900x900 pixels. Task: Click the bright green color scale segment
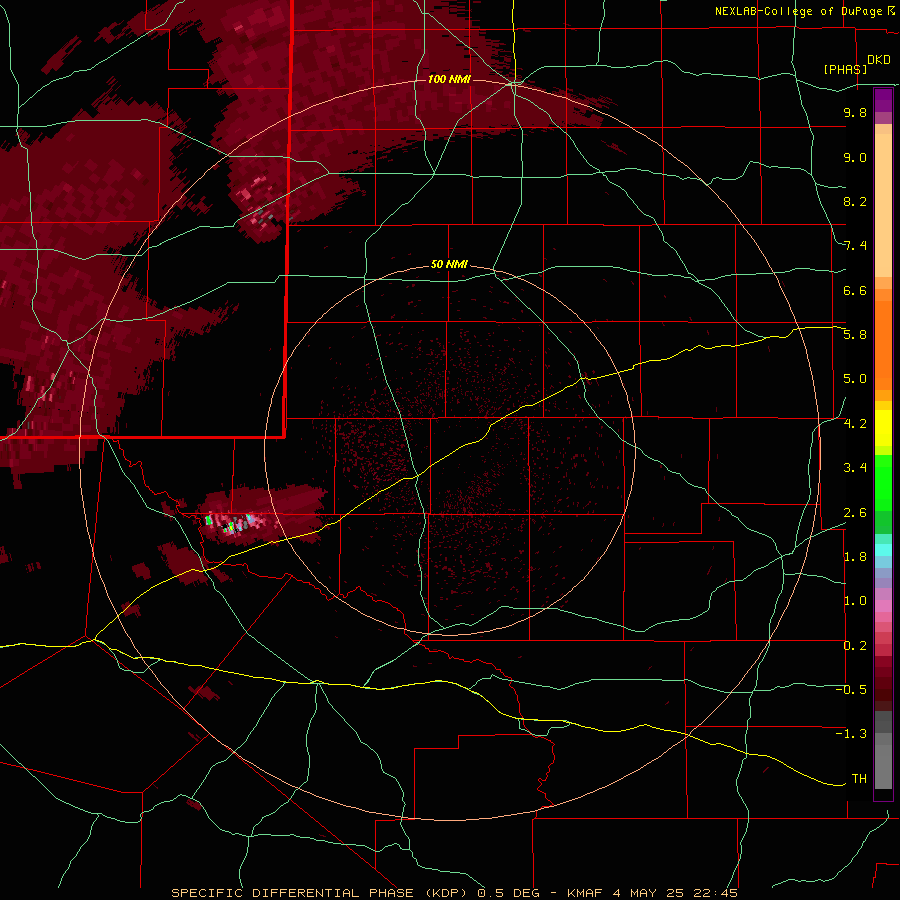coord(883,483)
